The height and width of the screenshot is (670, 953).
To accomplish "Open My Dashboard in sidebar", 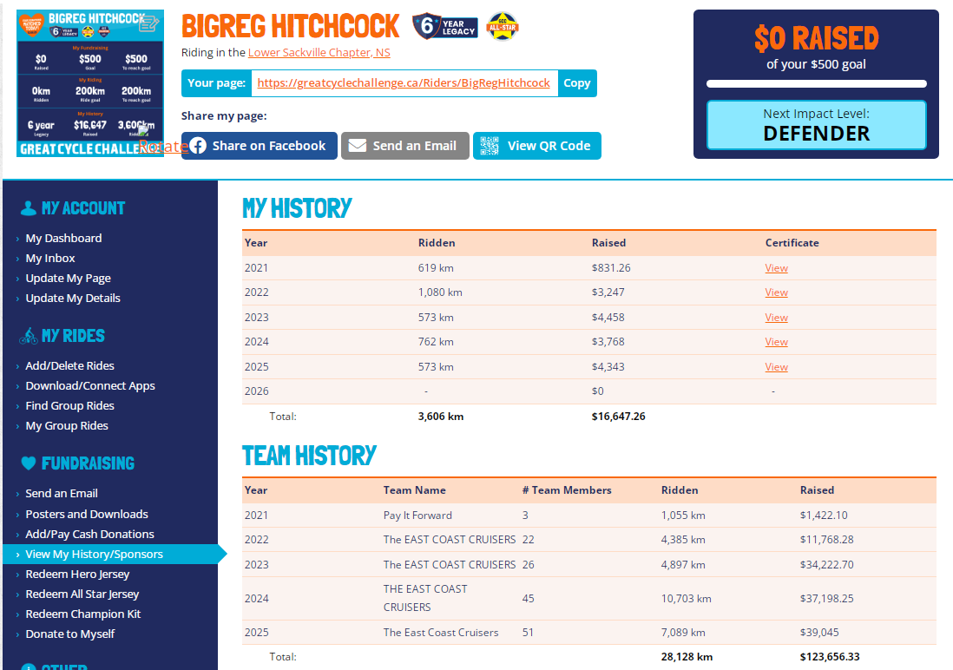I will pos(63,238).
